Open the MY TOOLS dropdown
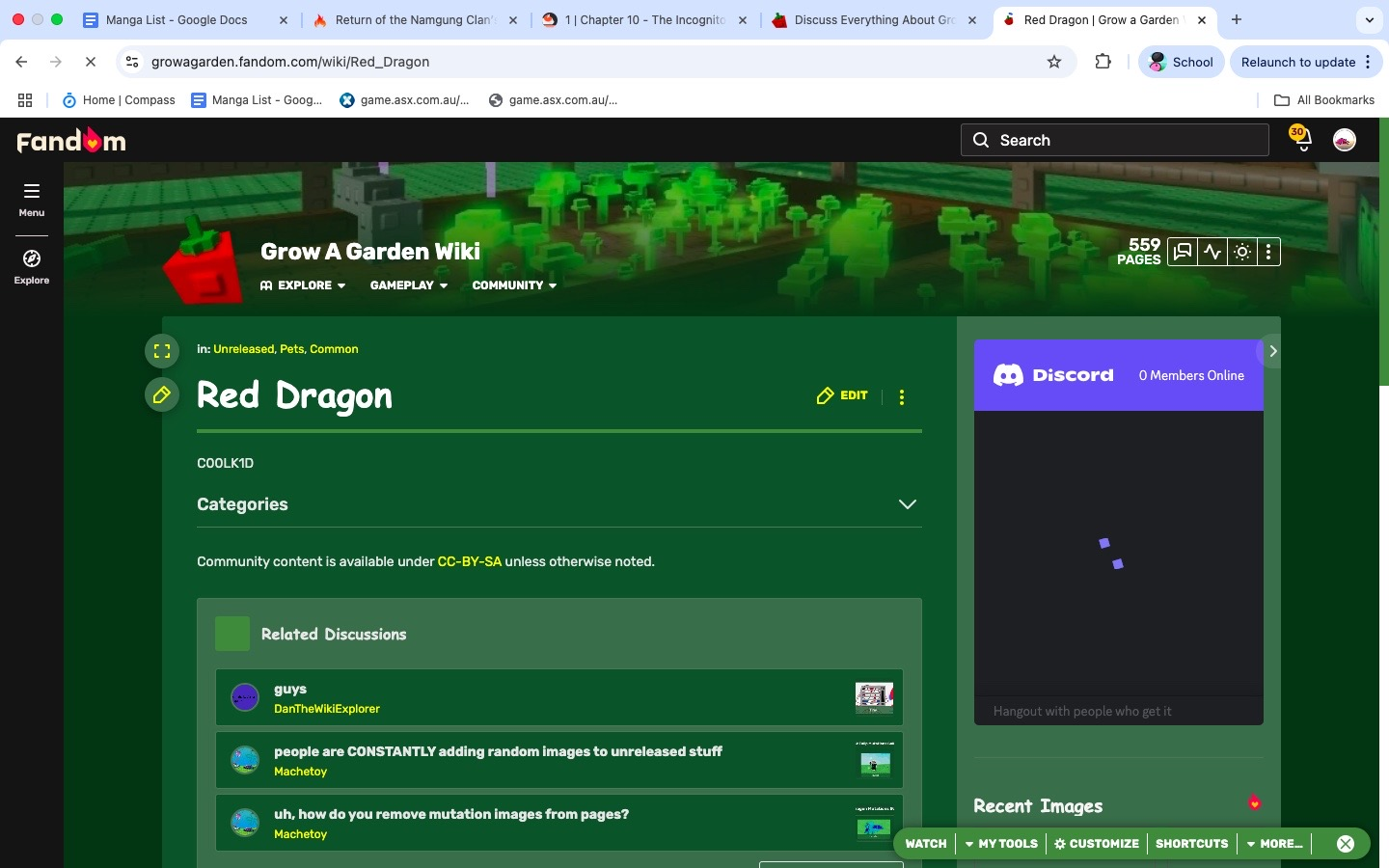This screenshot has height=868, width=1389. [x=1001, y=844]
